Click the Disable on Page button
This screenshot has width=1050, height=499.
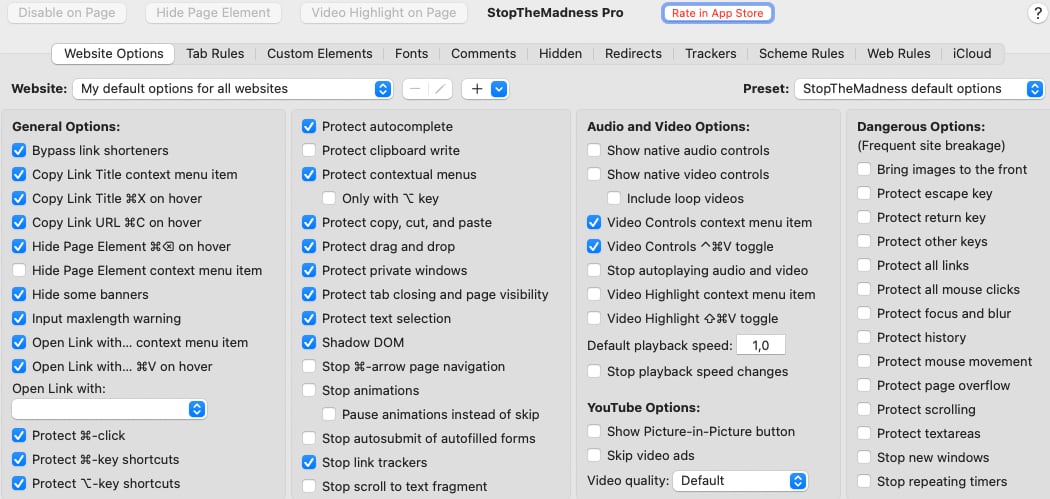[66, 13]
